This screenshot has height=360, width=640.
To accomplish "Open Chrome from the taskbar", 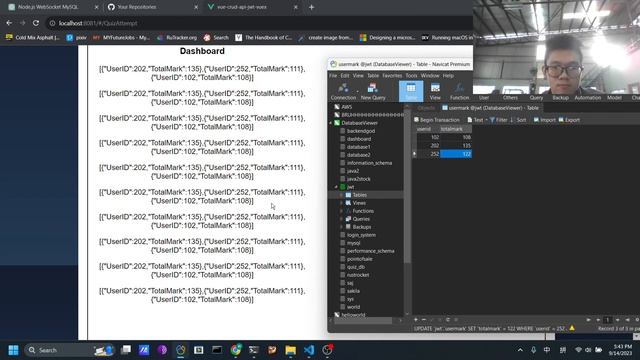I will pyautogui.click(x=236, y=350).
